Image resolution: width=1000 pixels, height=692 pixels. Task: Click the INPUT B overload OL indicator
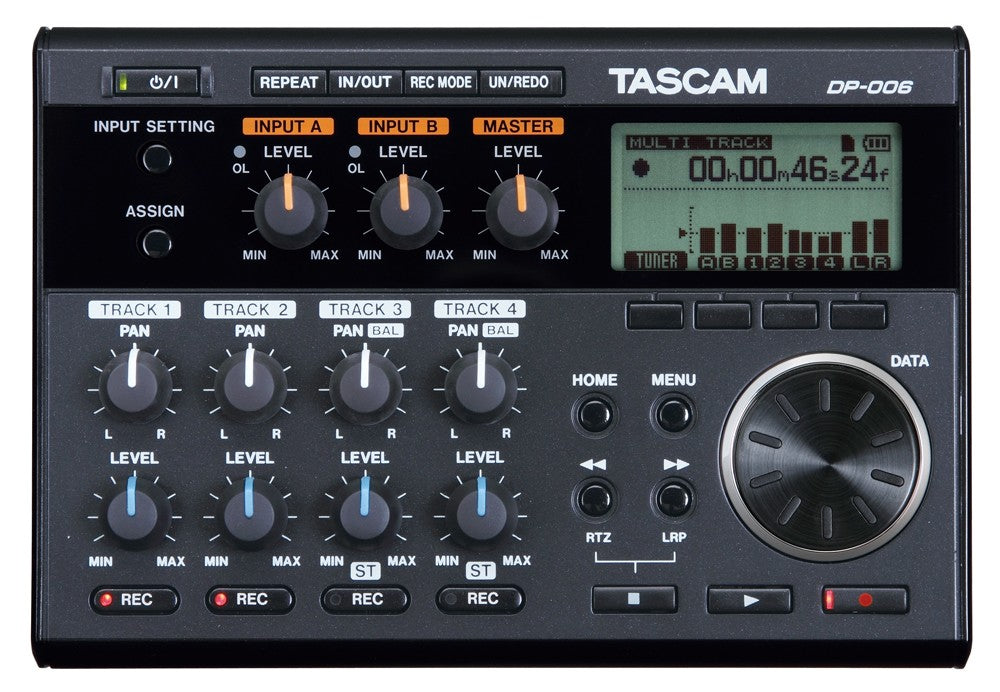[355, 152]
